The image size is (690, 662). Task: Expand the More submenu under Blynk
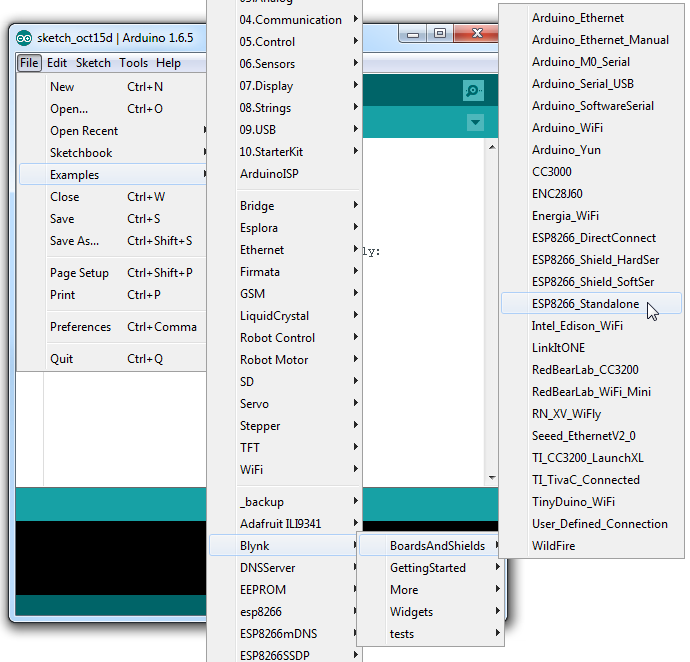point(430,590)
